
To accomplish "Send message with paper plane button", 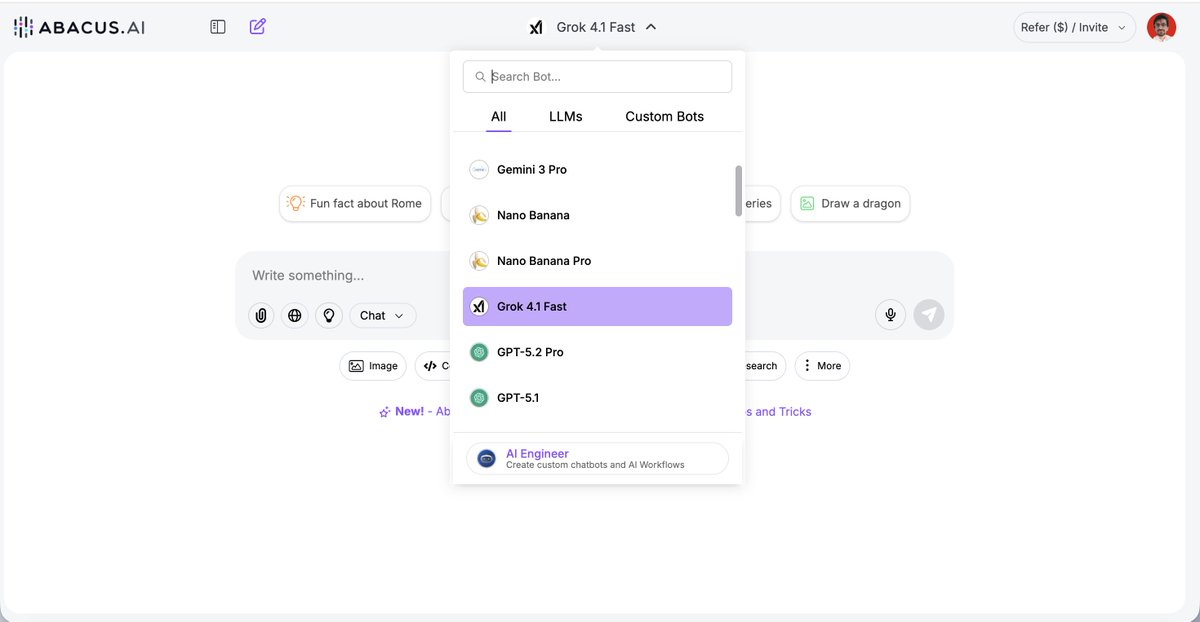I will [929, 315].
